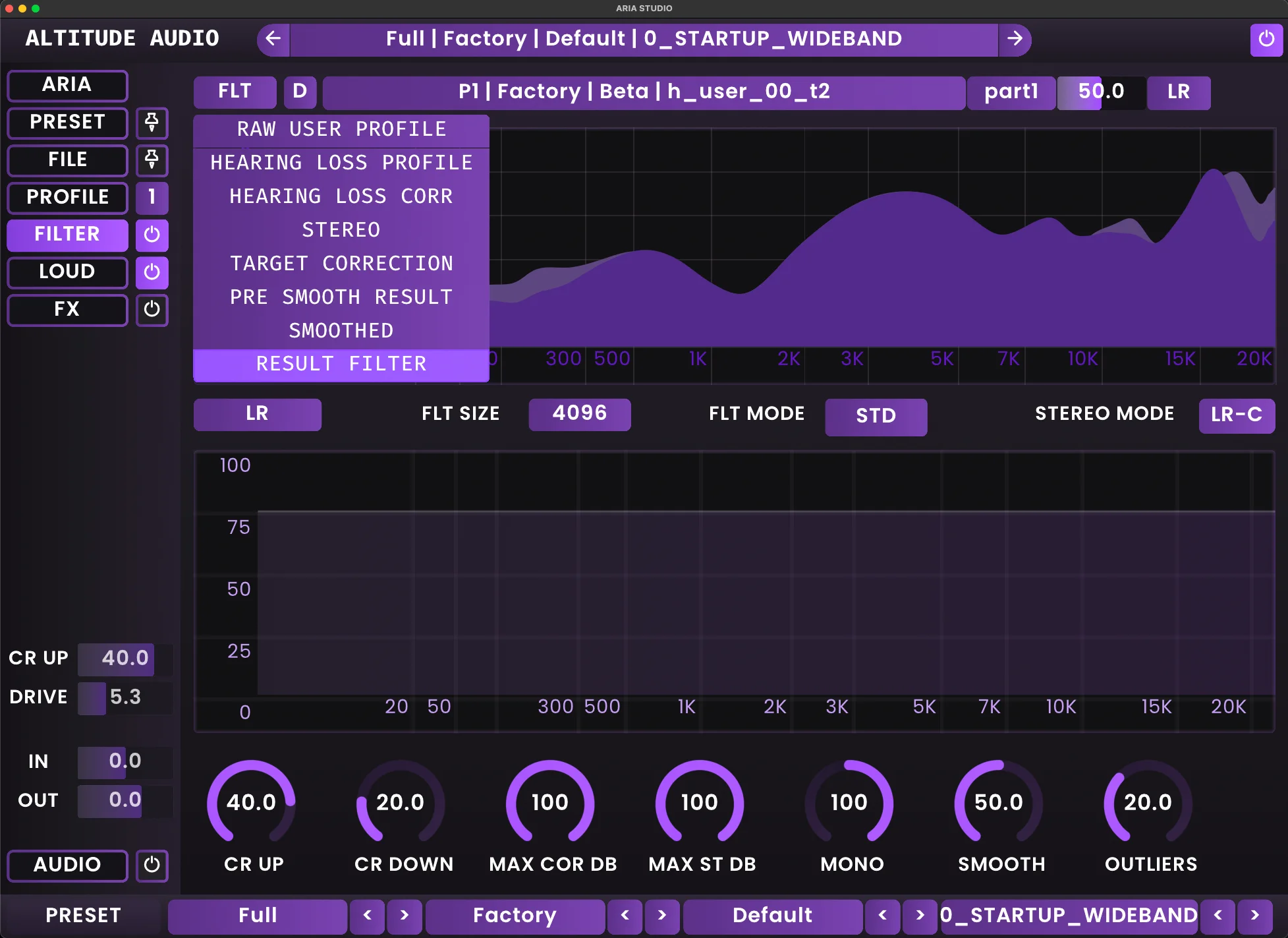Viewport: 1288px width, 938px height.
Task: Toggle the AUDIO power switch
Action: (x=152, y=866)
